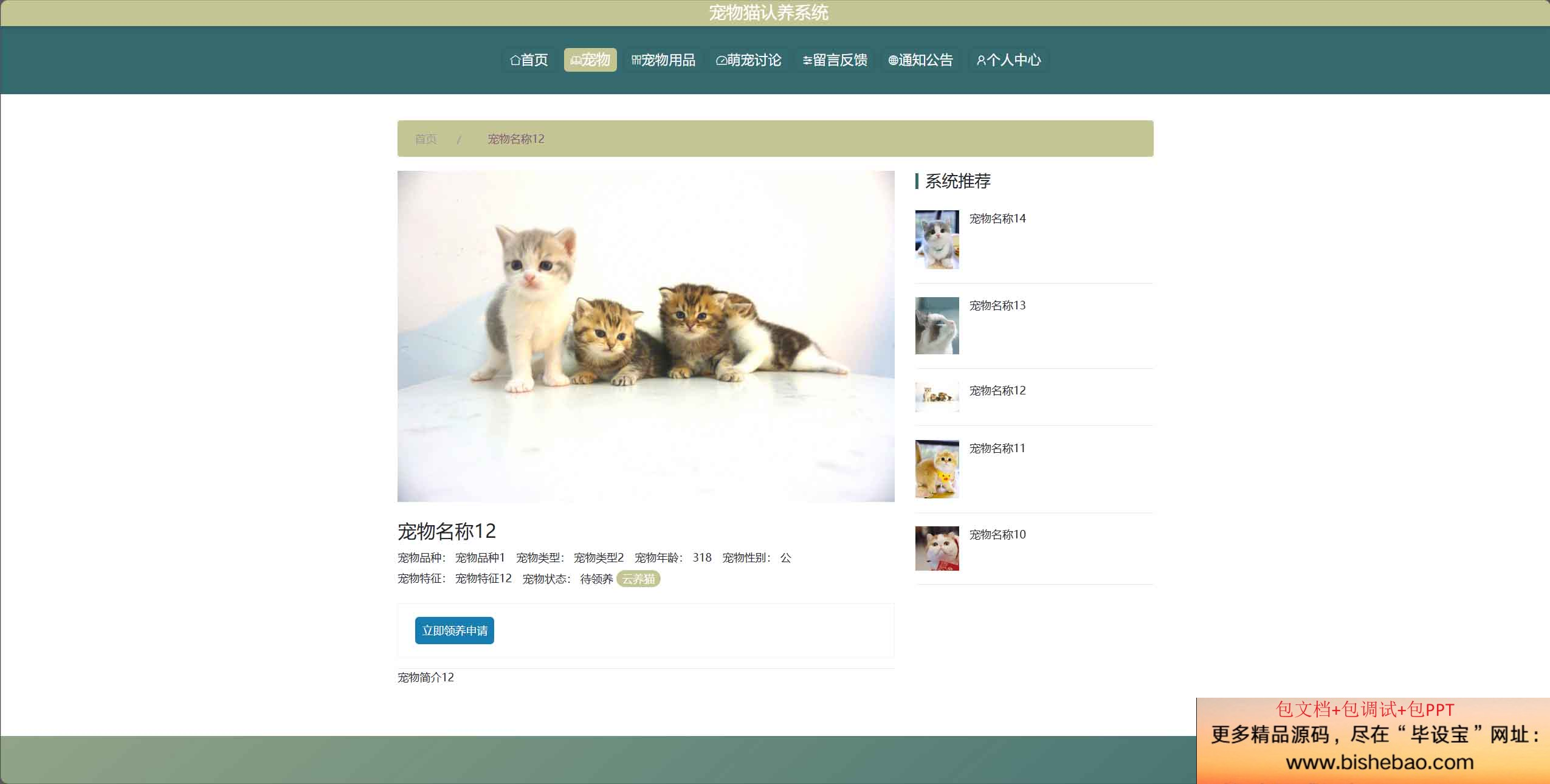This screenshot has height=784, width=1550.
Task: Click the chat icon beside 萌宠讨论
Action: pos(721,60)
